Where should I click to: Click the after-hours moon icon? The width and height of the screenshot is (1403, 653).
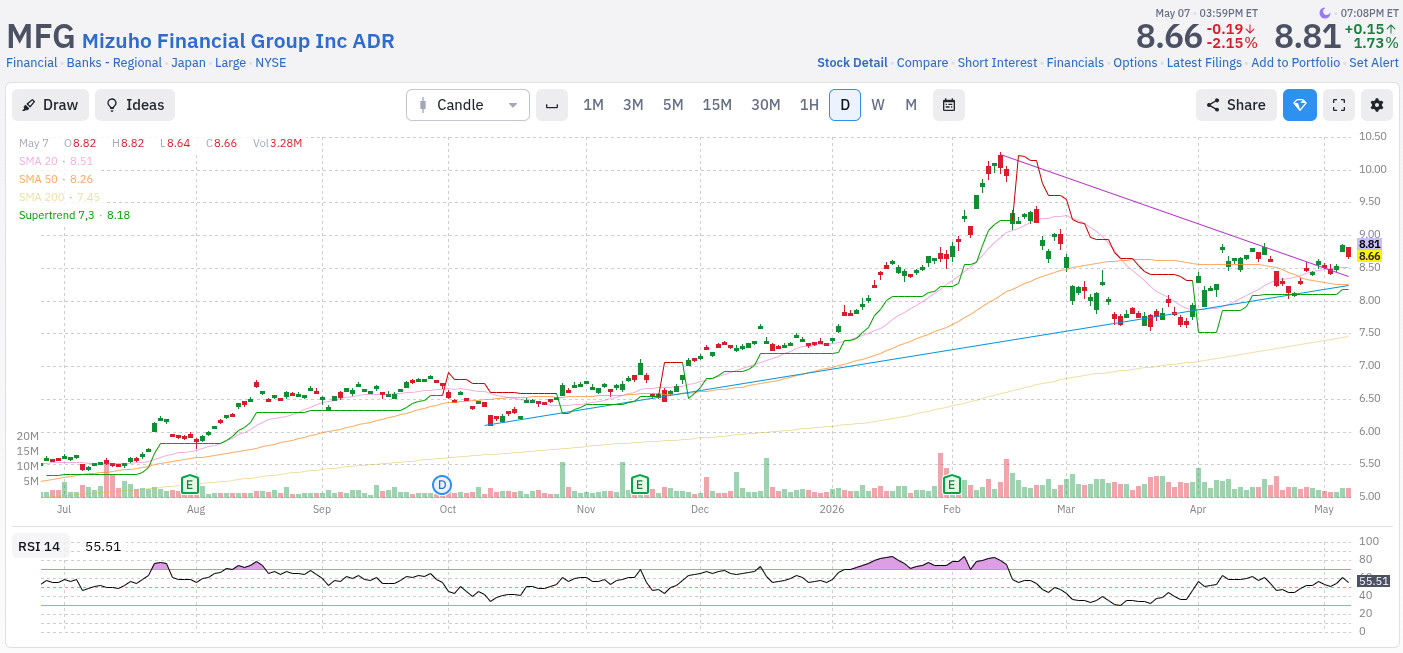point(1326,13)
